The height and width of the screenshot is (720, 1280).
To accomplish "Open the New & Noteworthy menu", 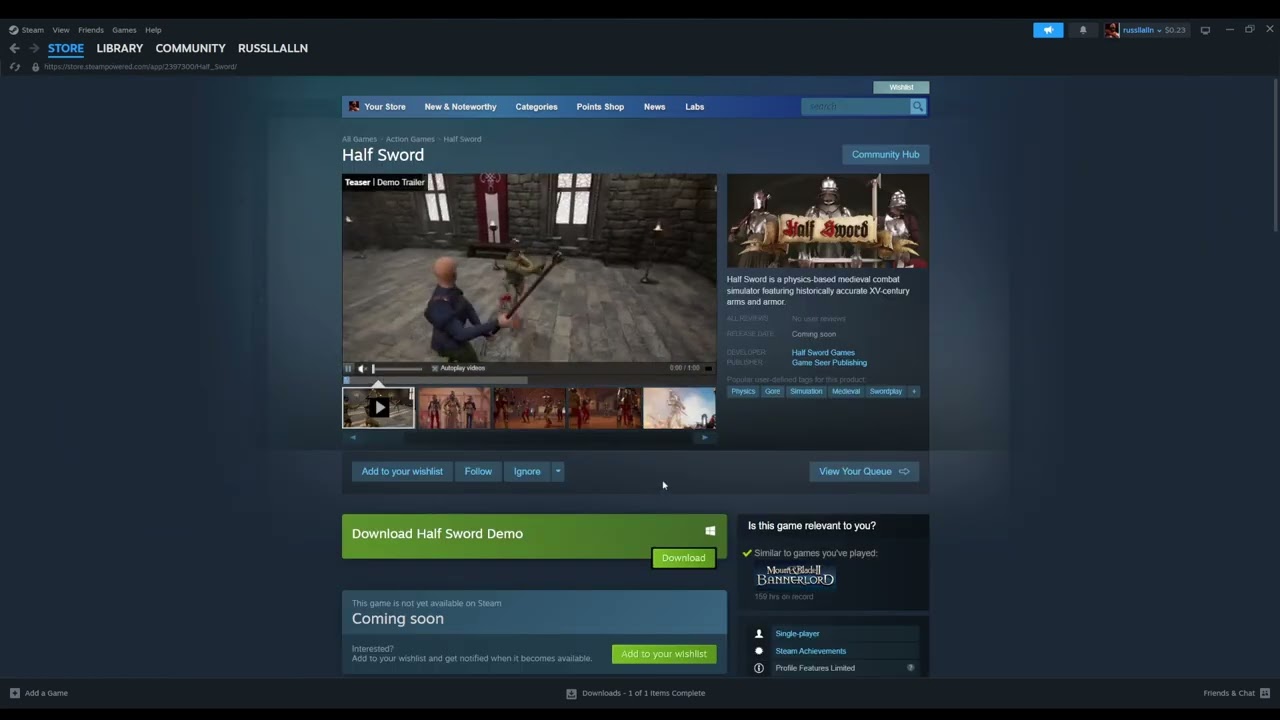I will point(460,106).
